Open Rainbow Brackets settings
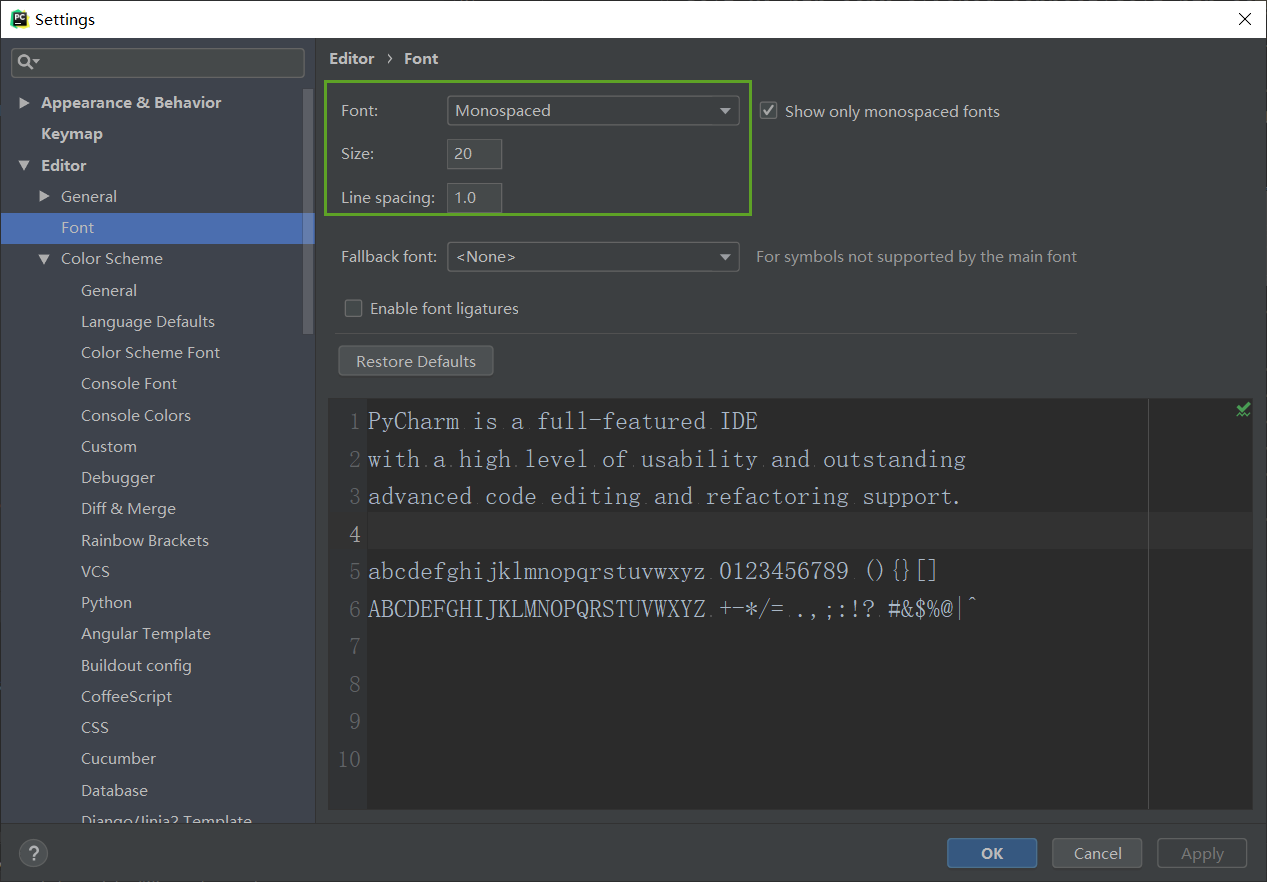Viewport: 1267px width, 882px height. pos(145,540)
